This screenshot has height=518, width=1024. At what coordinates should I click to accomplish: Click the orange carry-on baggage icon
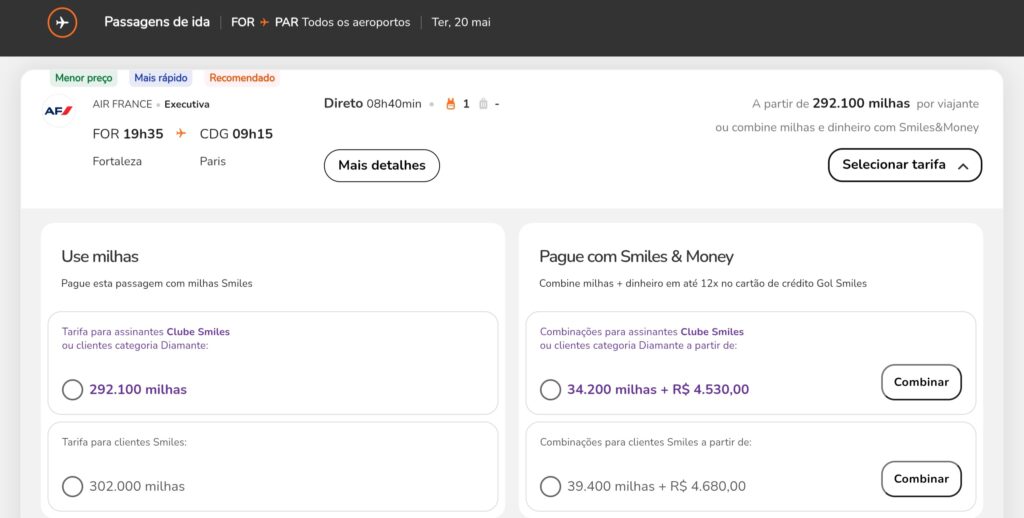450,103
